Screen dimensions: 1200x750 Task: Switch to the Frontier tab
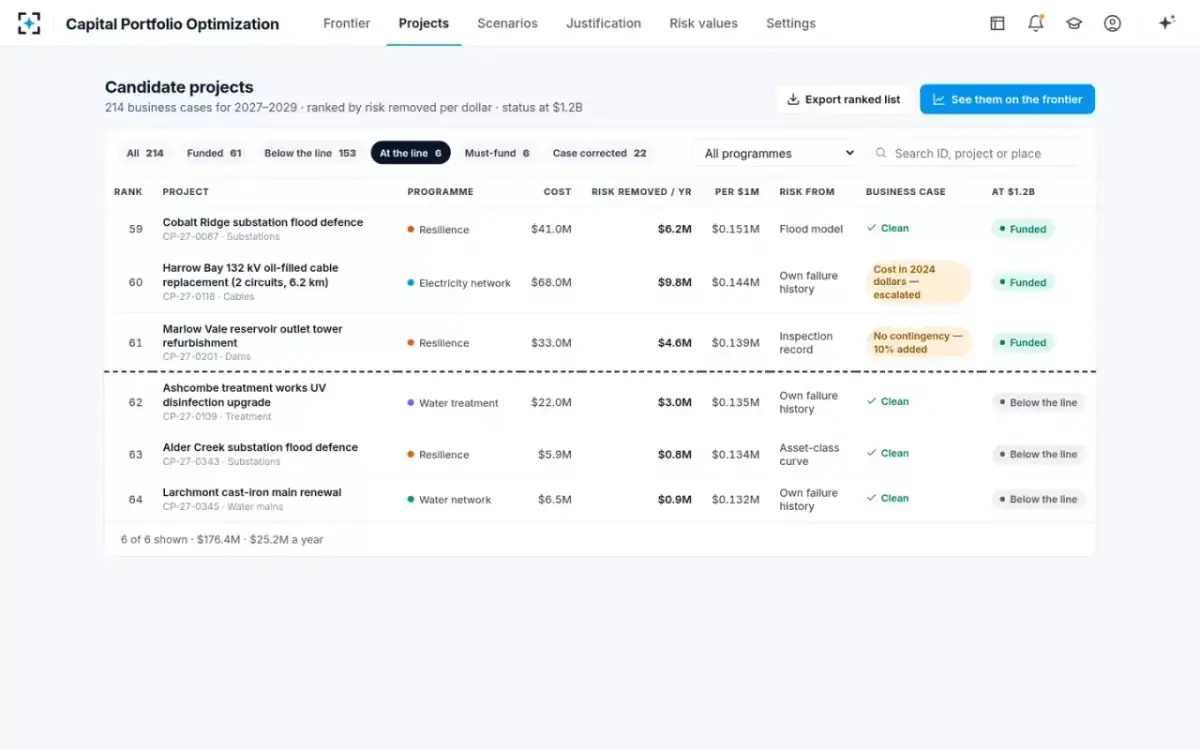coord(346,23)
